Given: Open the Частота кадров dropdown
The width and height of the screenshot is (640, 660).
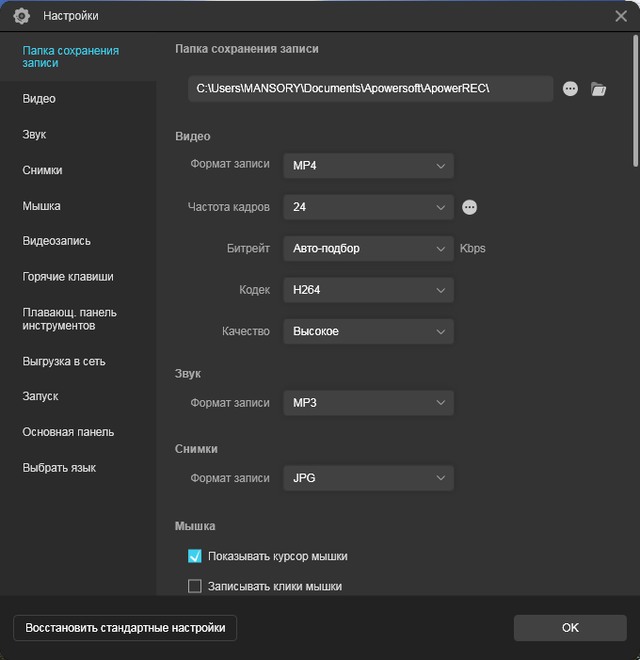Looking at the screenshot, I should pos(368,207).
